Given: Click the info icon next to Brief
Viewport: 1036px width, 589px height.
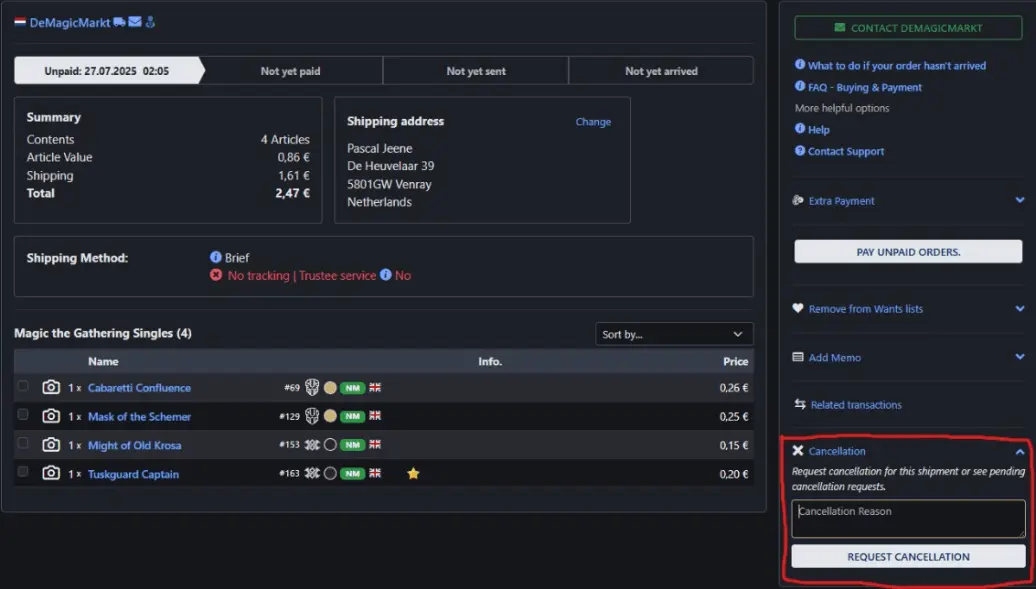Looking at the screenshot, I should pyautogui.click(x=215, y=258).
